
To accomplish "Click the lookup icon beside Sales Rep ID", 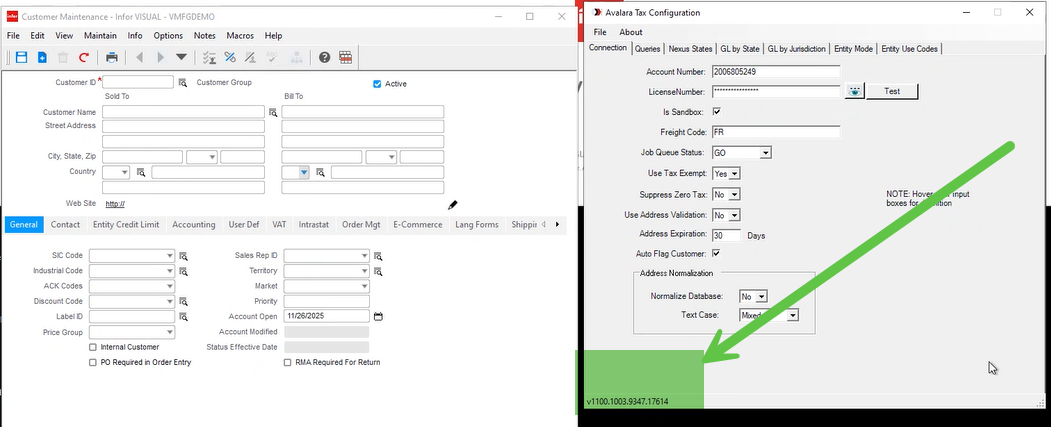I will pos(378,256).
